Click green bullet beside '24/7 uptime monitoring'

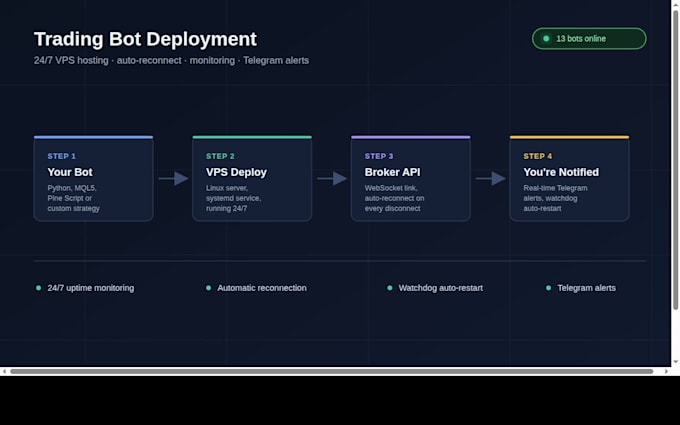click(38, 288)
